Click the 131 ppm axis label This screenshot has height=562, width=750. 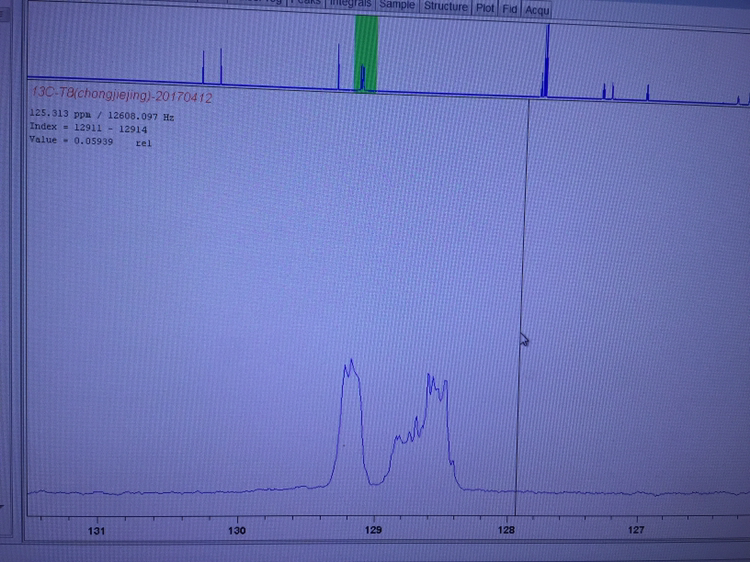[97, 530]
